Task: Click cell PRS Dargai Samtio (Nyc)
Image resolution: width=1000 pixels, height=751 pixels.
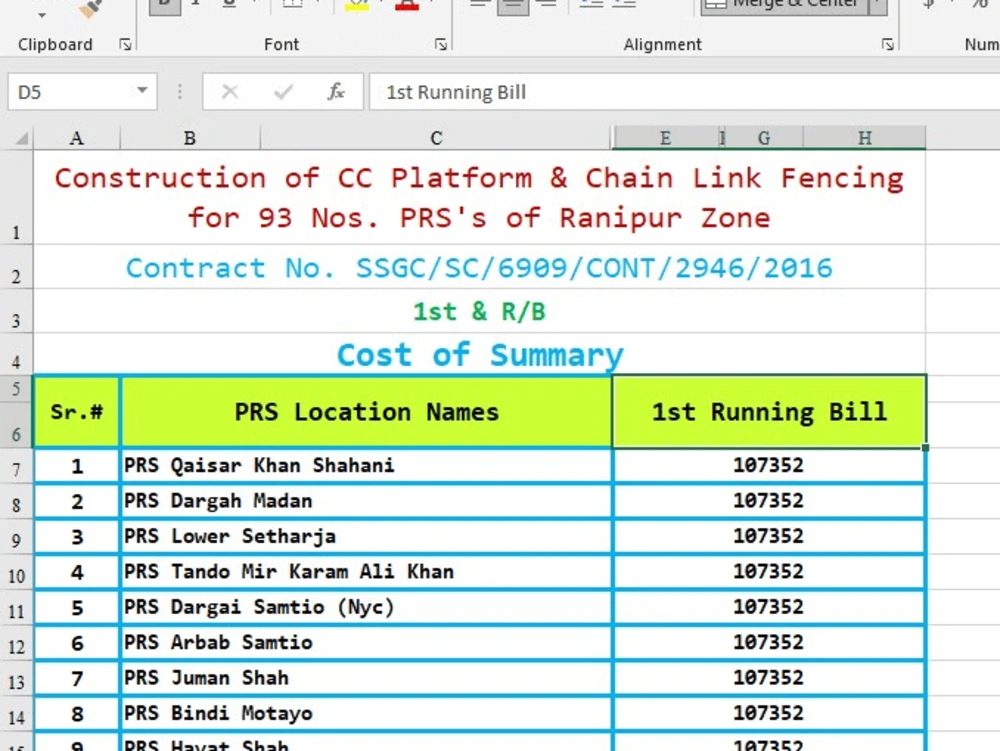Action: tap(366, 607)
